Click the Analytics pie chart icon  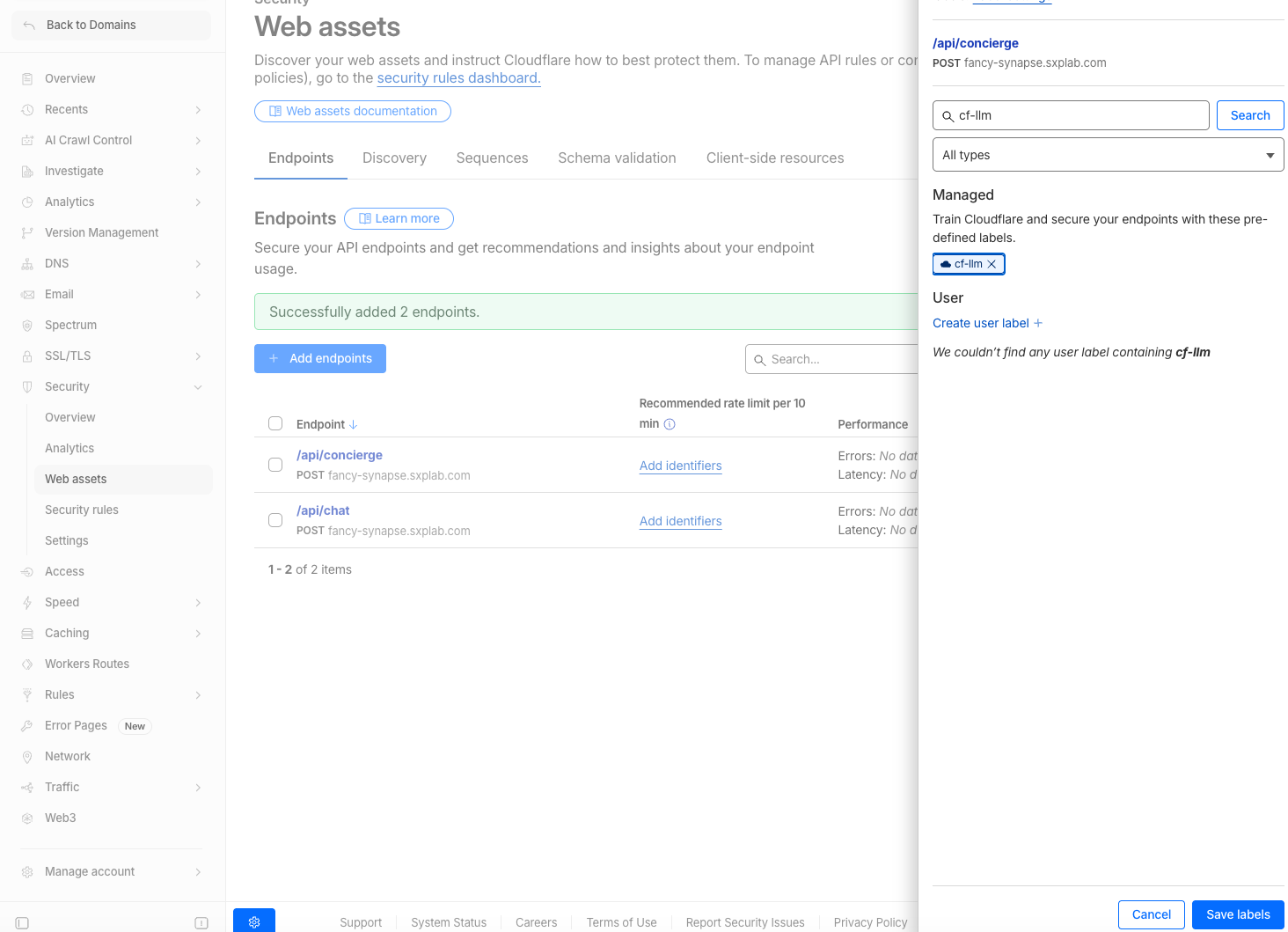click(27, 202)
